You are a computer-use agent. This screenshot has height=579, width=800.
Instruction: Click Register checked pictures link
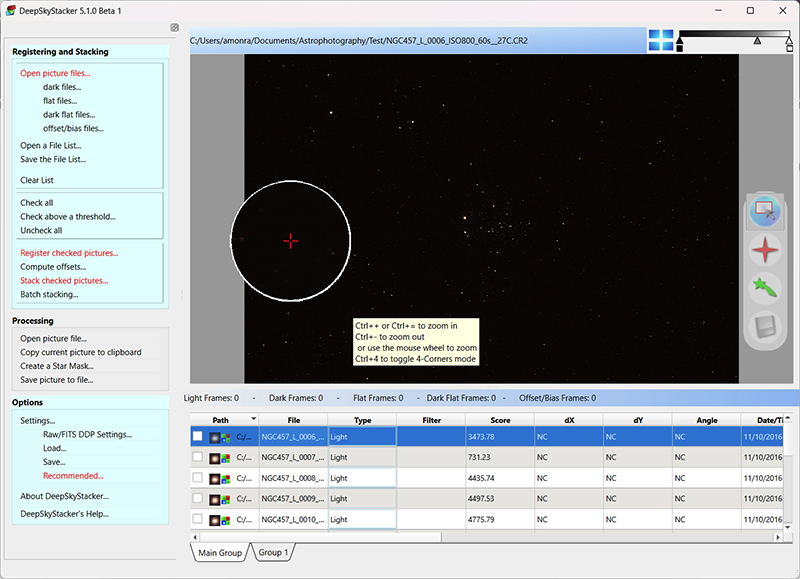[x=69, y=253]
